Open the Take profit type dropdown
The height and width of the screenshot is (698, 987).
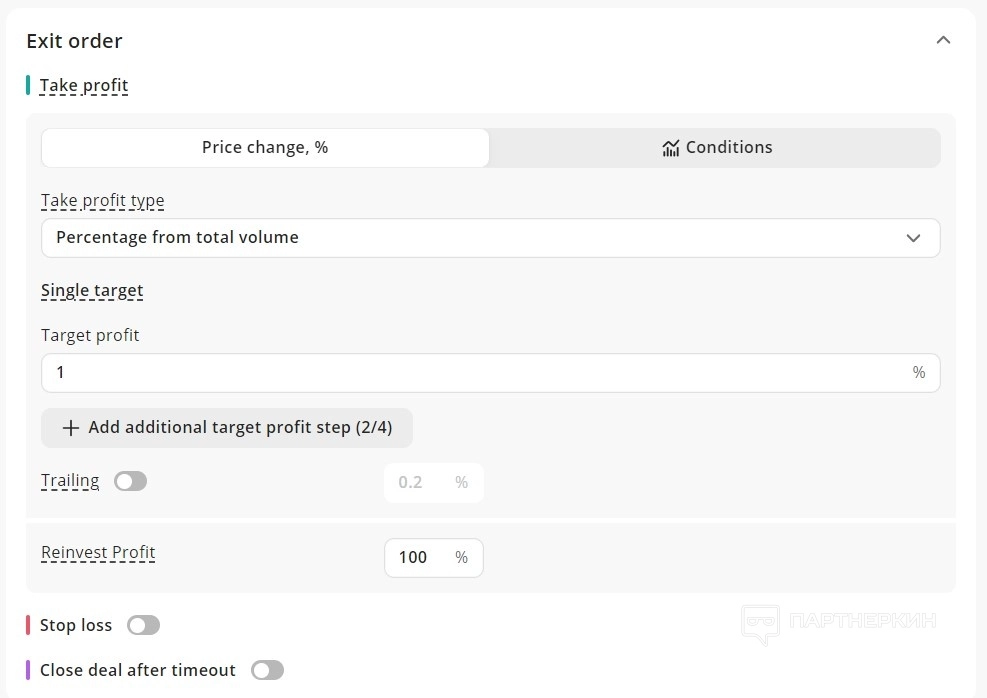click(x=490, y=238)
